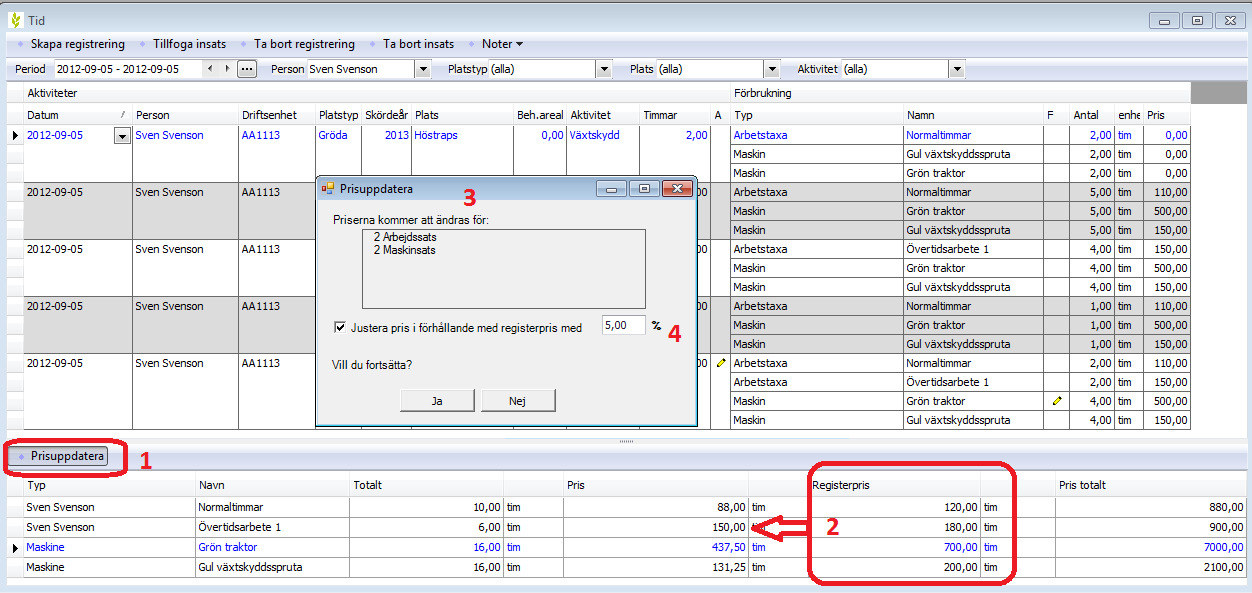Click the Period date range field

tap(127, 69)
